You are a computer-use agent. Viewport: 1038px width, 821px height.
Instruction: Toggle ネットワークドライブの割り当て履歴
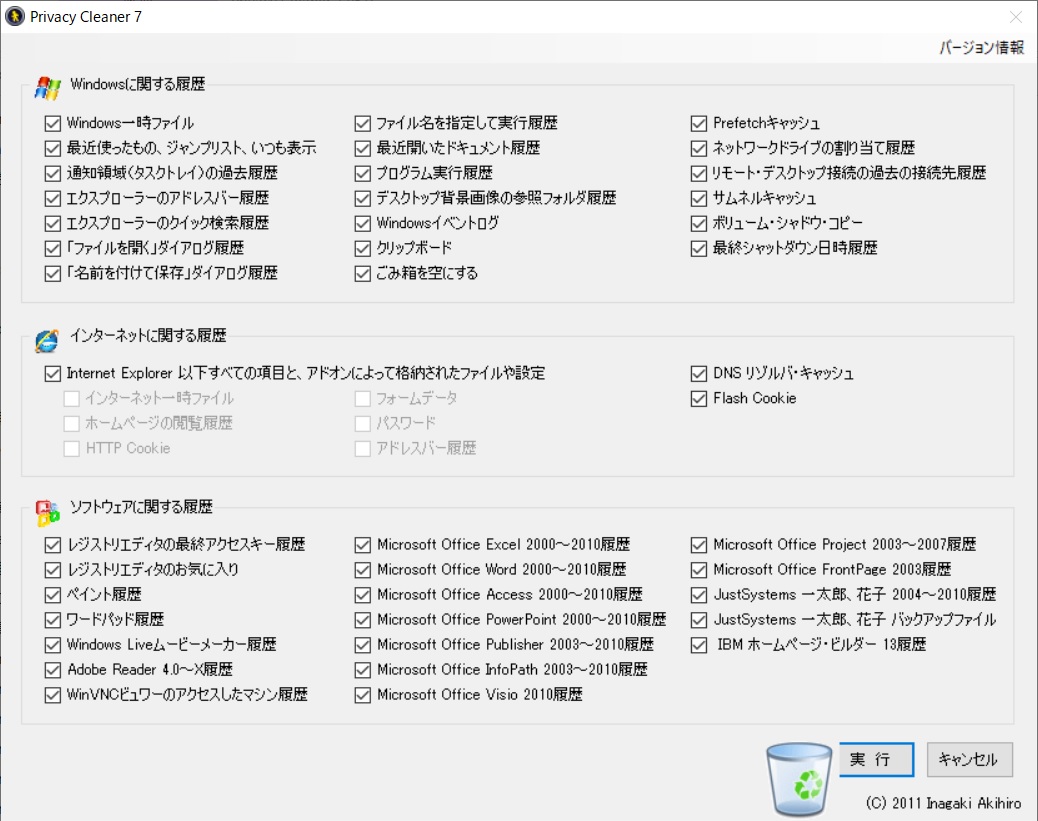(x=698, y=148)
